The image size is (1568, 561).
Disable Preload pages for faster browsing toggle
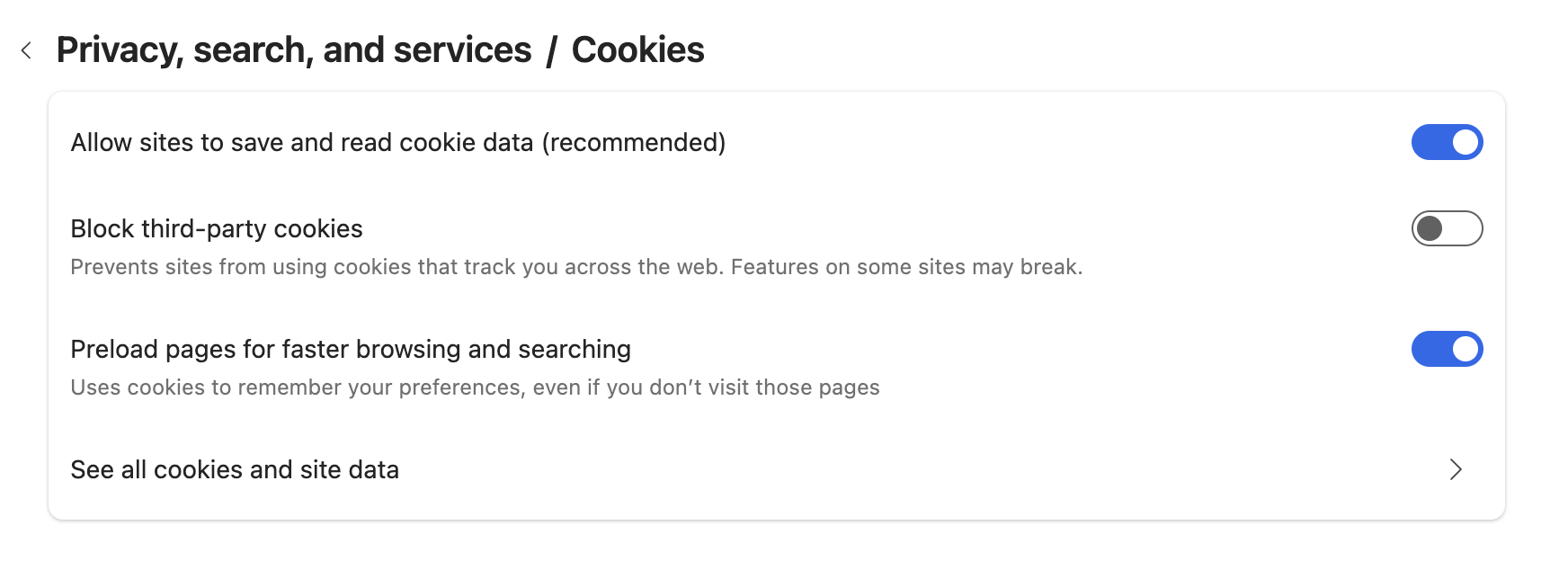(1447, 349)
